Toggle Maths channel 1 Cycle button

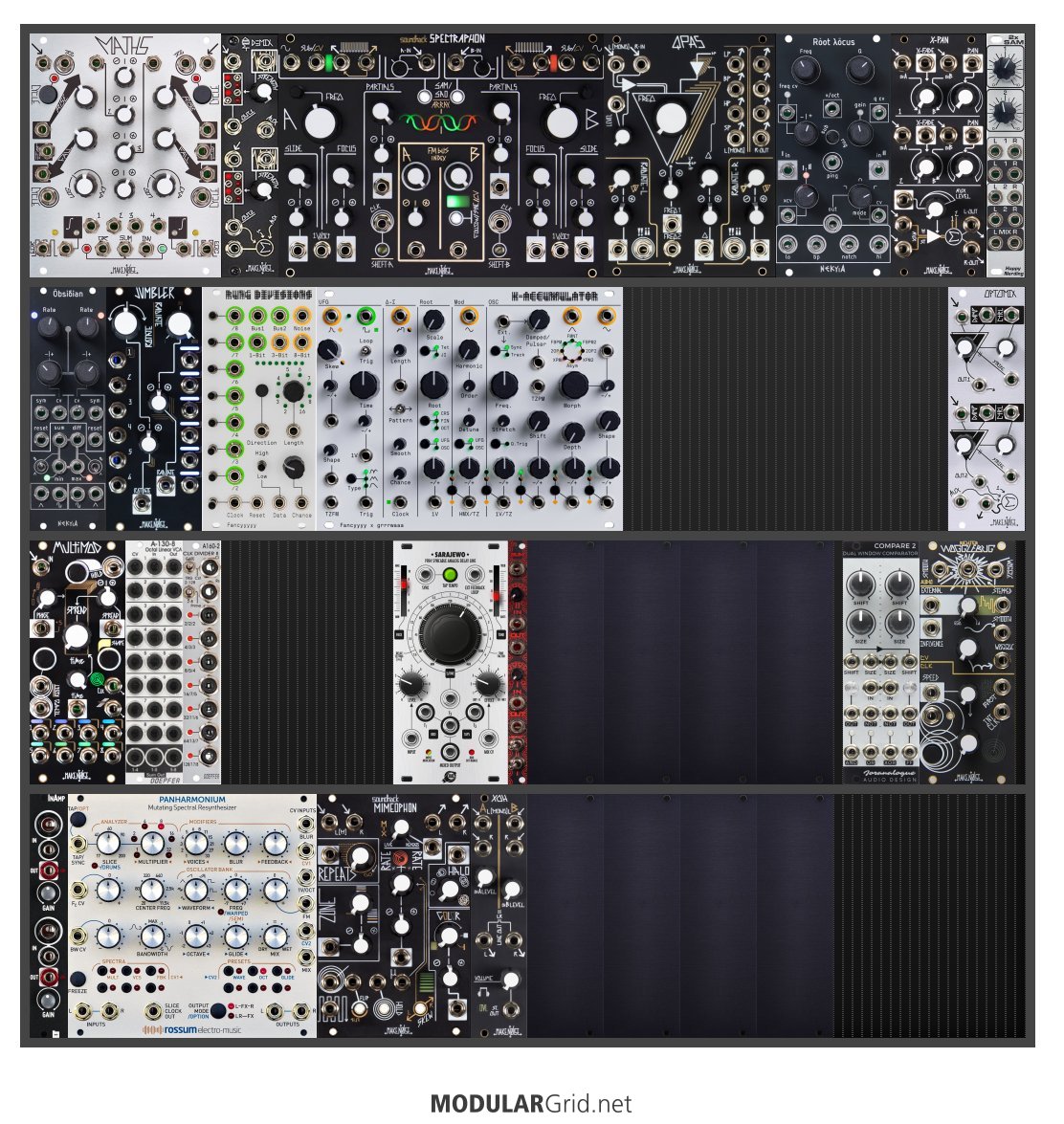tap(48, 94)
